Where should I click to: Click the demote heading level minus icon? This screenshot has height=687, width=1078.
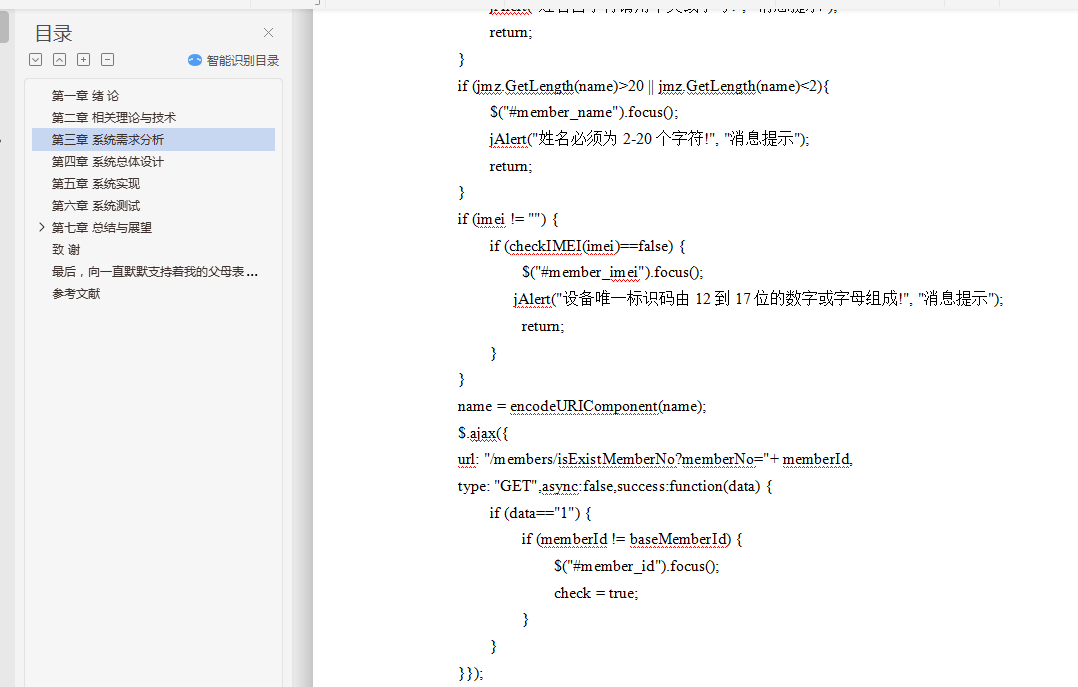pos(107,60)
